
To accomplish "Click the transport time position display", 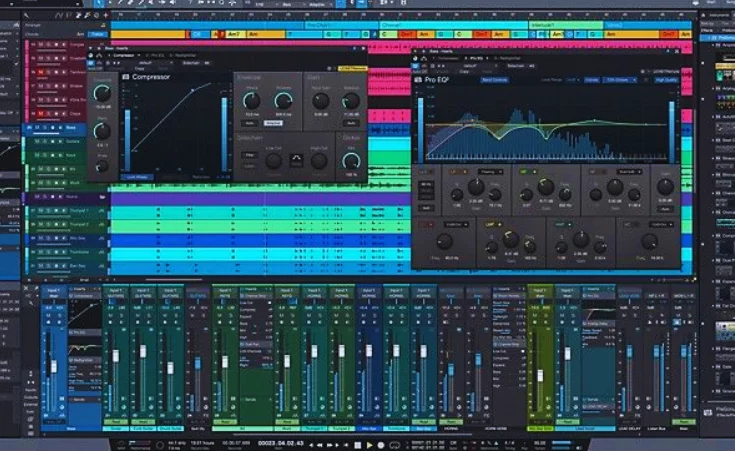I will click(x=280, y=443).
